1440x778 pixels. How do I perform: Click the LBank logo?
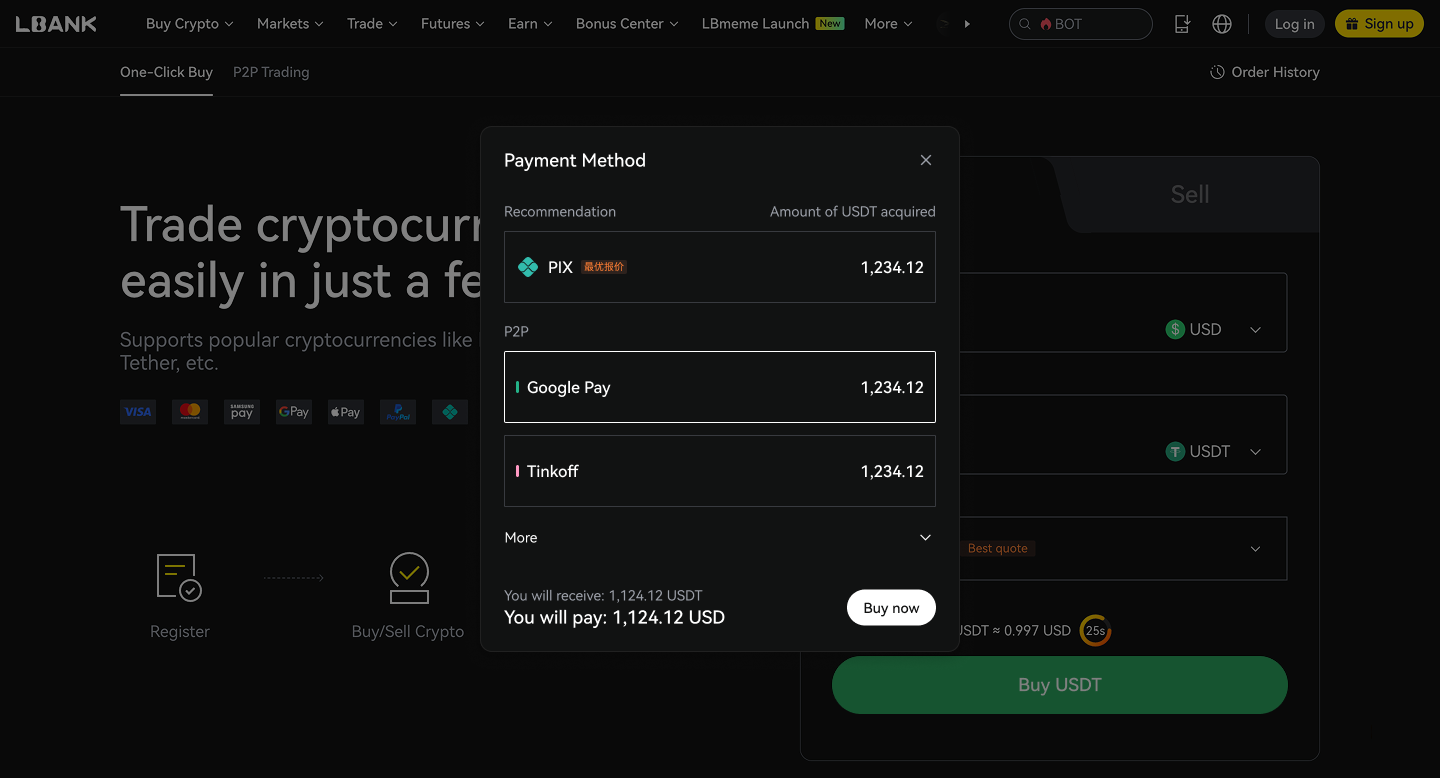tap(56, 24)
